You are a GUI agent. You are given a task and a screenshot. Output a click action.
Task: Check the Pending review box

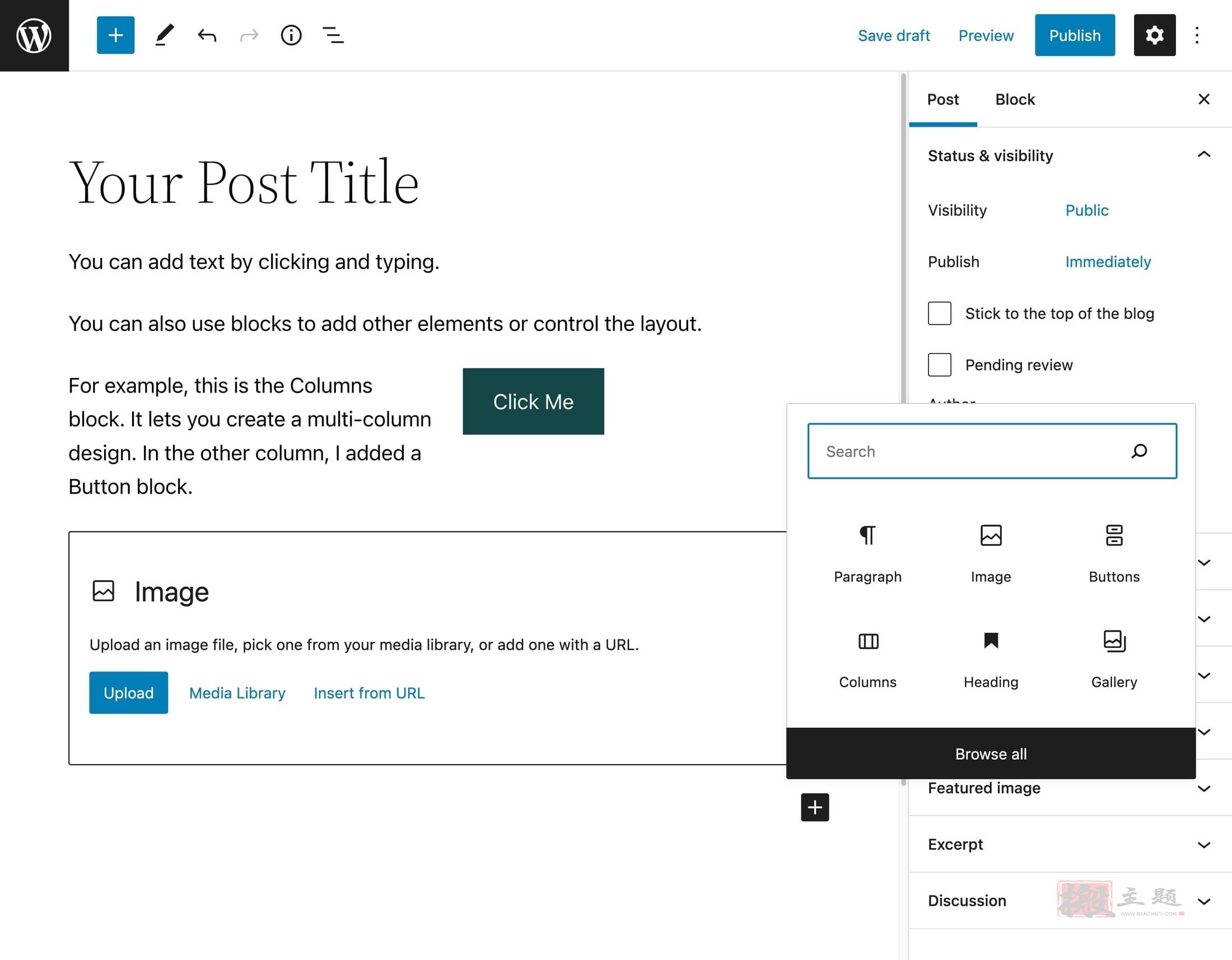pyautogui.click(x=939, y=365)
